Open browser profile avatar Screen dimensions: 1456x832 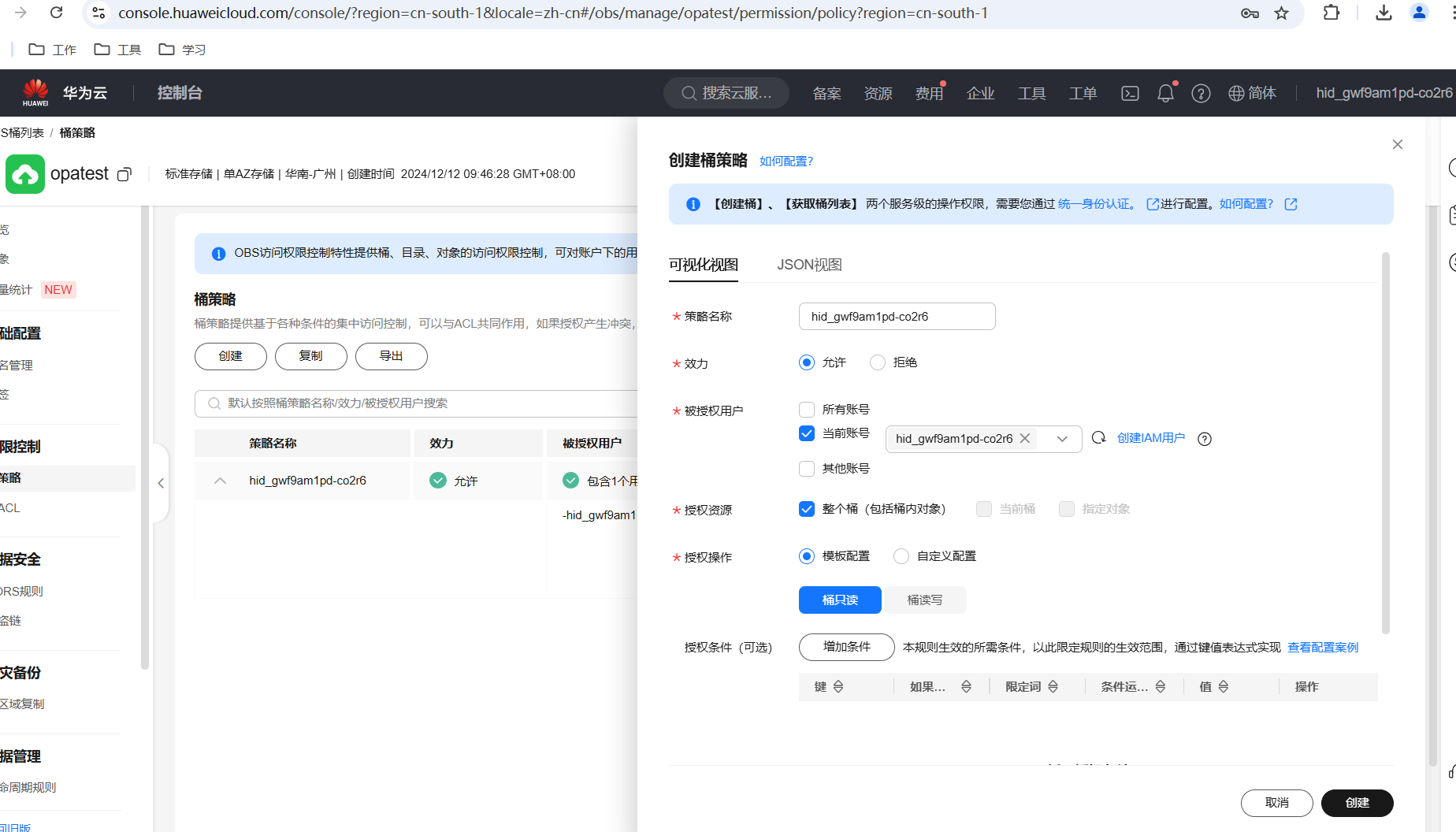(x=1419, y=13)
